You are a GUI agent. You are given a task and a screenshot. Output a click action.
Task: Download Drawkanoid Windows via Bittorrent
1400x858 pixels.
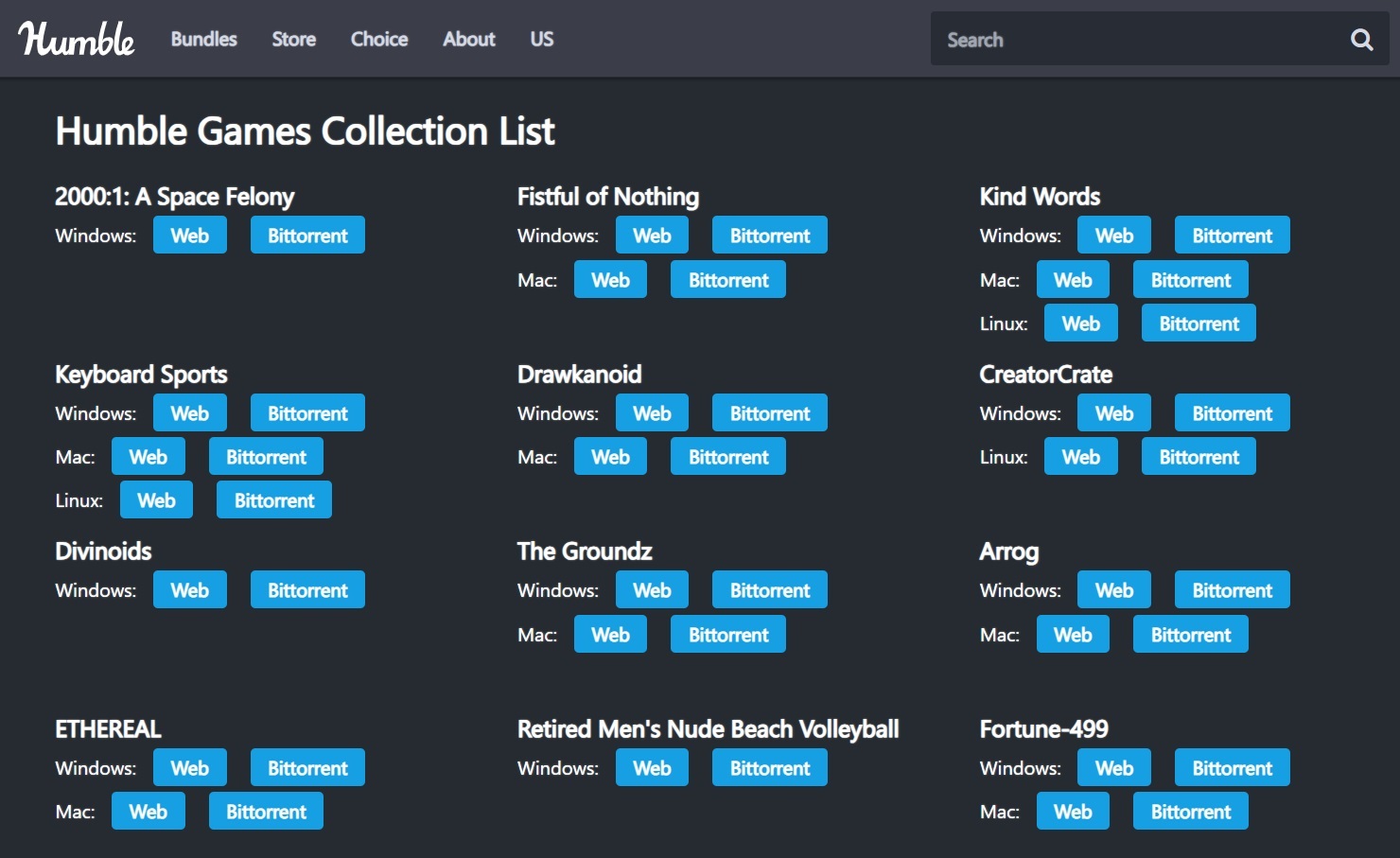[x=770, y=413]
